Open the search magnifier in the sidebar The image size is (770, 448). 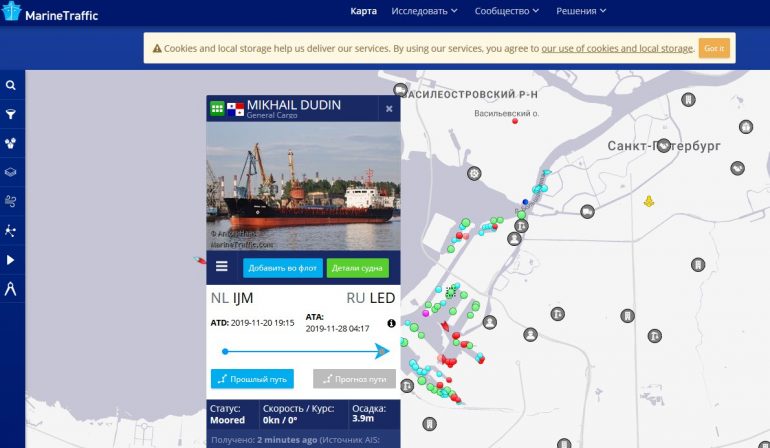pos(10,85)
